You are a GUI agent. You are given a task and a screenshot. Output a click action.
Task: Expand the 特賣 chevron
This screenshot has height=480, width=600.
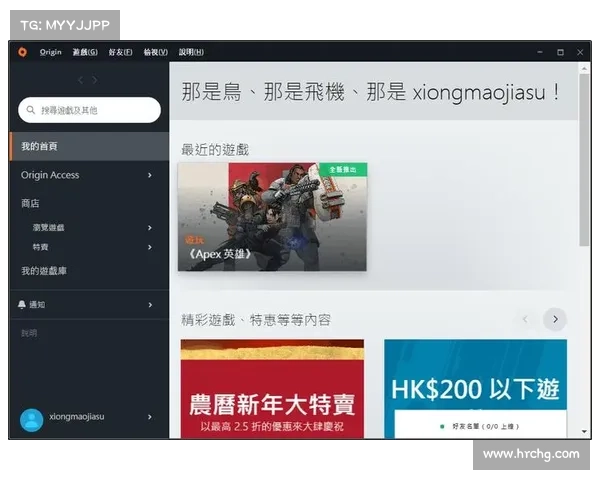coord(150,247)
